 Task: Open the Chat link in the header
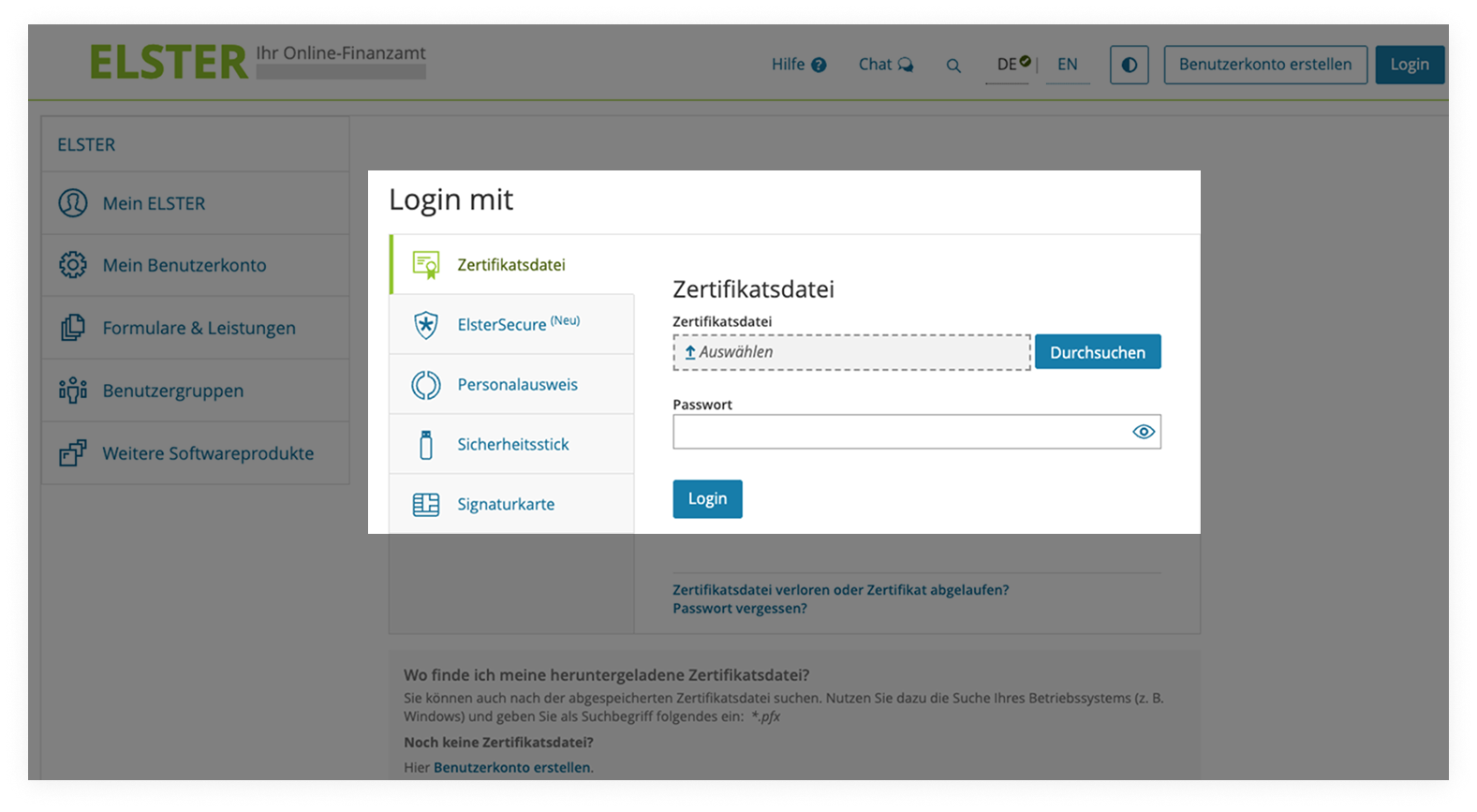click(x=885, y=65)
